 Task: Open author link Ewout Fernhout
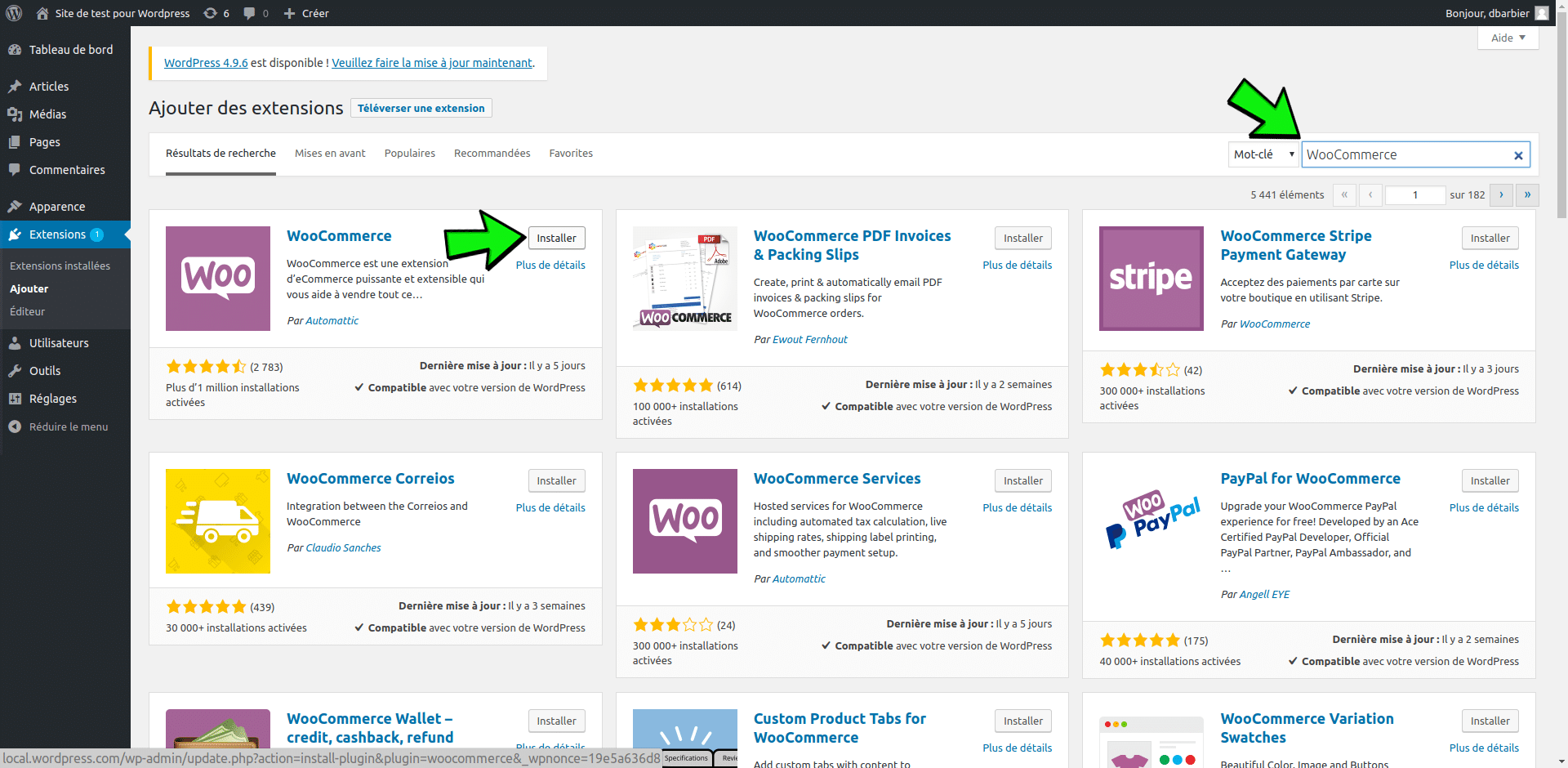(810, 340)
